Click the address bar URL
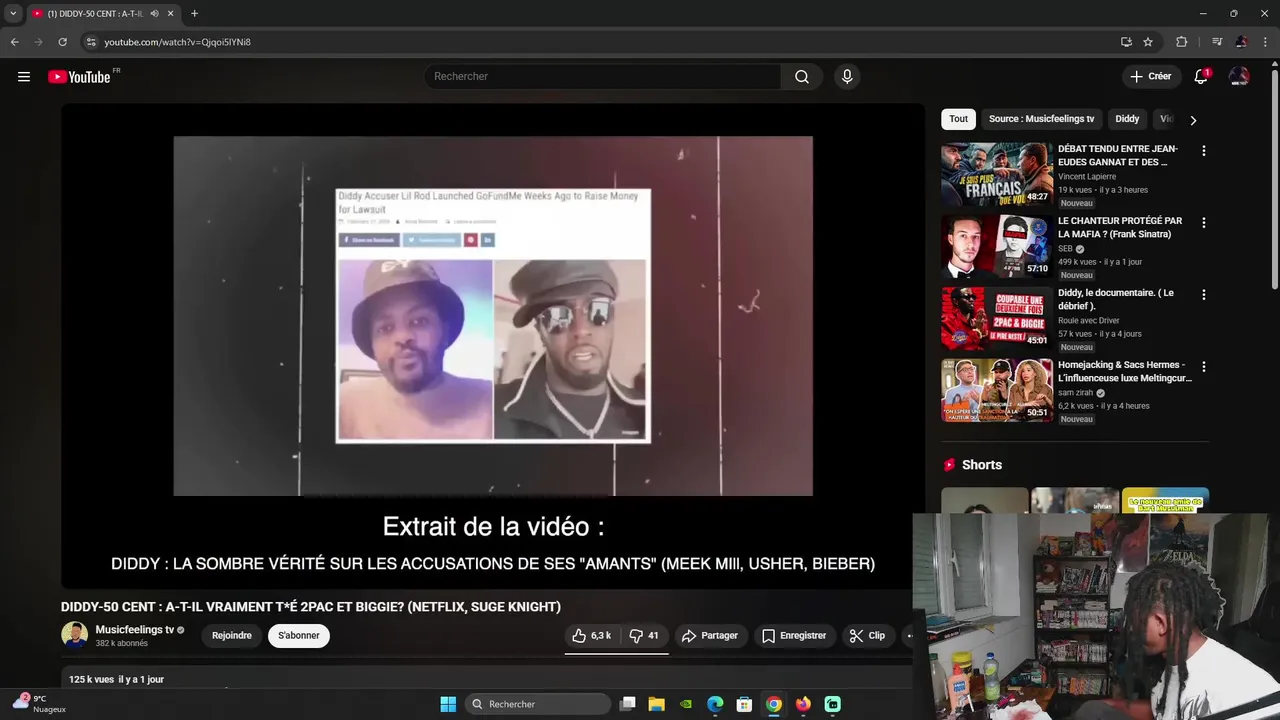Viewport: 1280px width, 720px height. [178, 42]
